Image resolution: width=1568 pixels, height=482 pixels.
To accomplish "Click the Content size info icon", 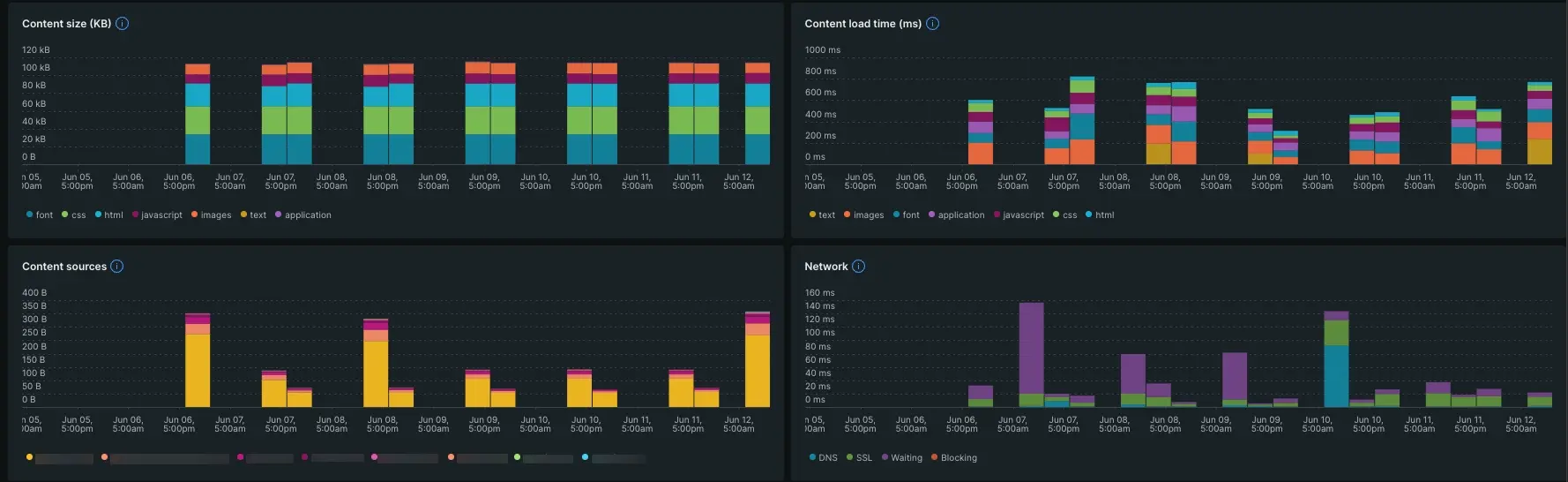I will point(123,24).
